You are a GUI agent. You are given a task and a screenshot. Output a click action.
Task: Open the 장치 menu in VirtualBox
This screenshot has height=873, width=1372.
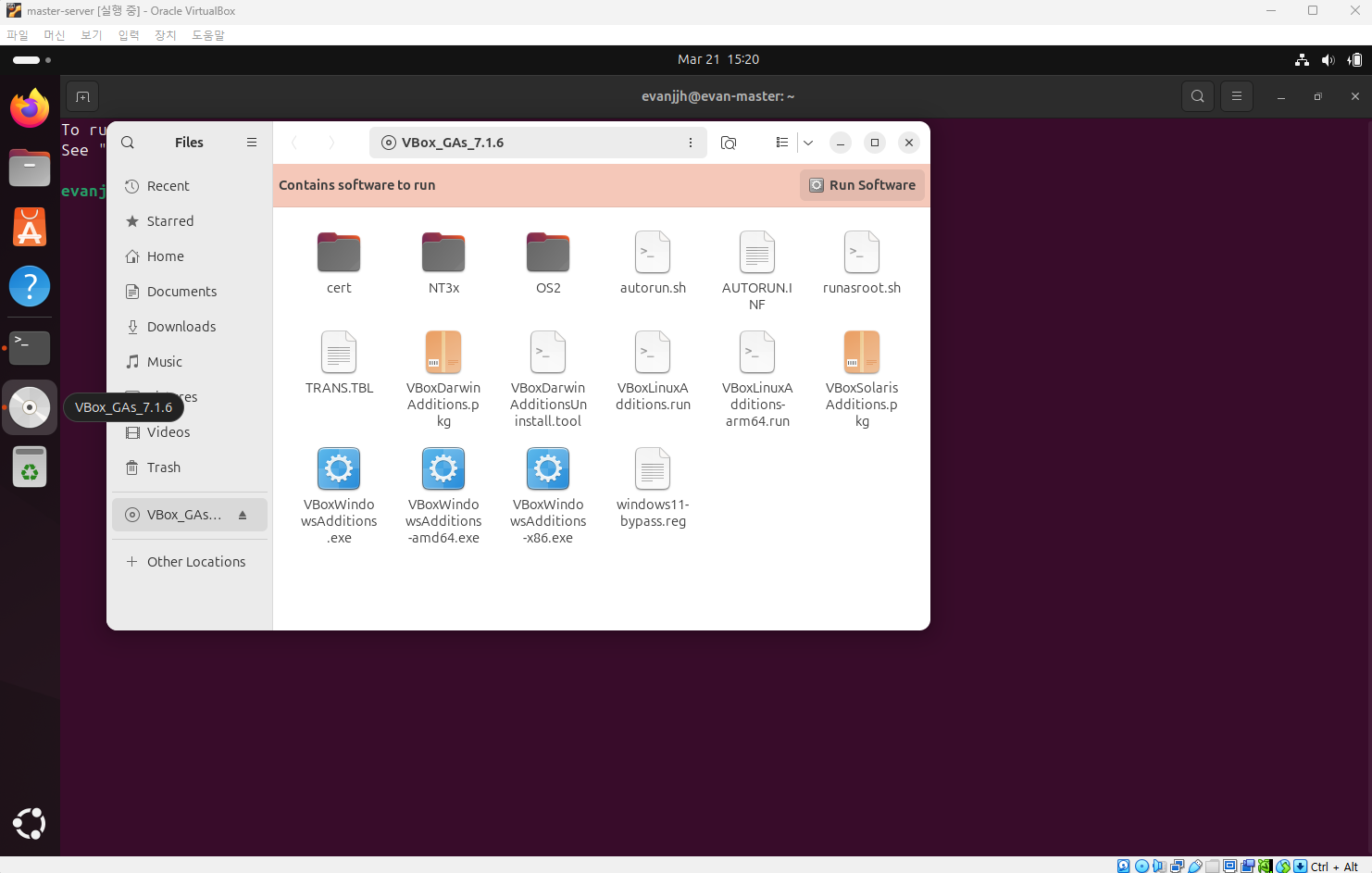click(166, 35)
